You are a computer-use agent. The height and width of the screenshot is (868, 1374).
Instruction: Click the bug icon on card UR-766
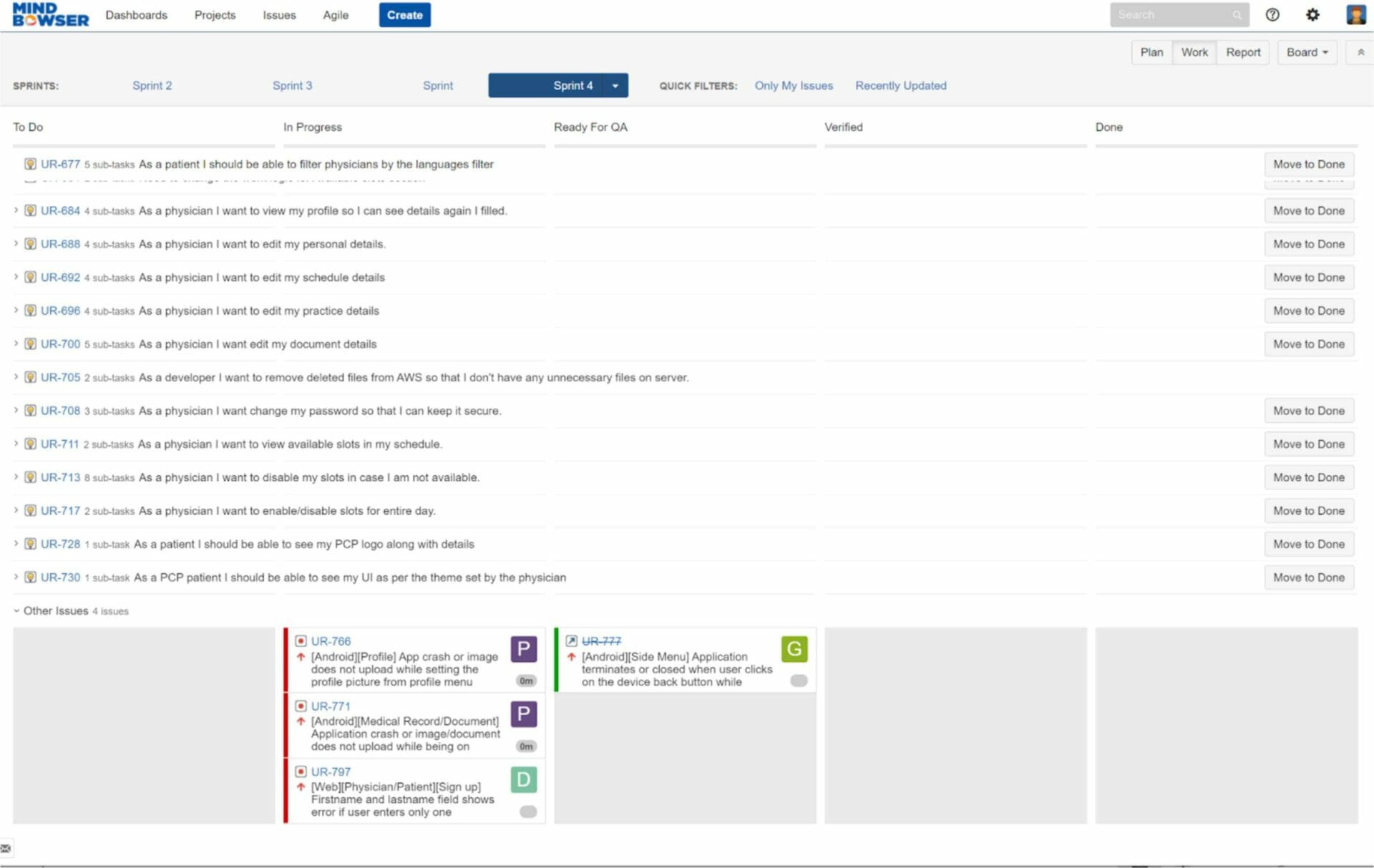[301, 642]
